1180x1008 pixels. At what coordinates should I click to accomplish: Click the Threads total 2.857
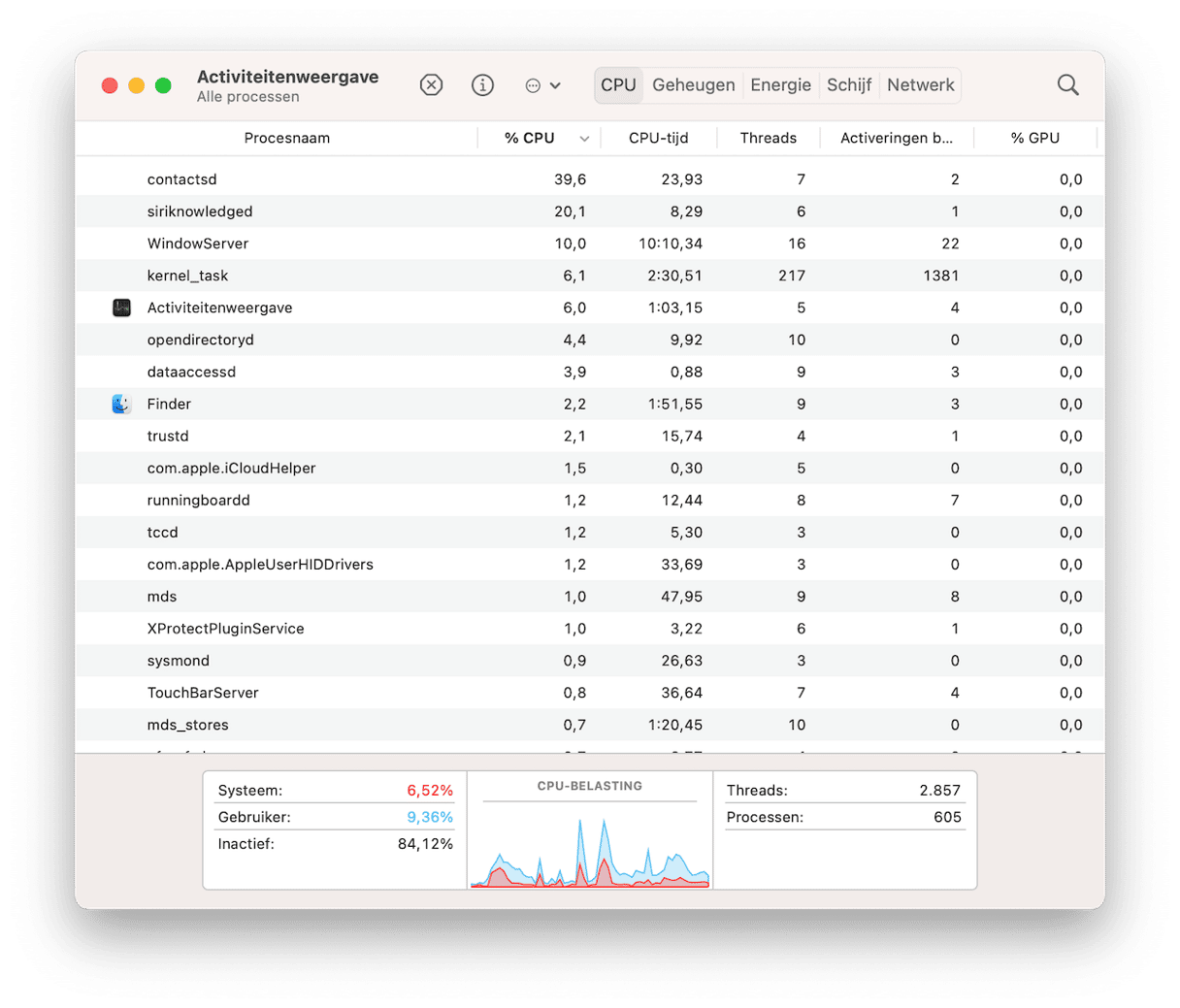coord(939,791)
